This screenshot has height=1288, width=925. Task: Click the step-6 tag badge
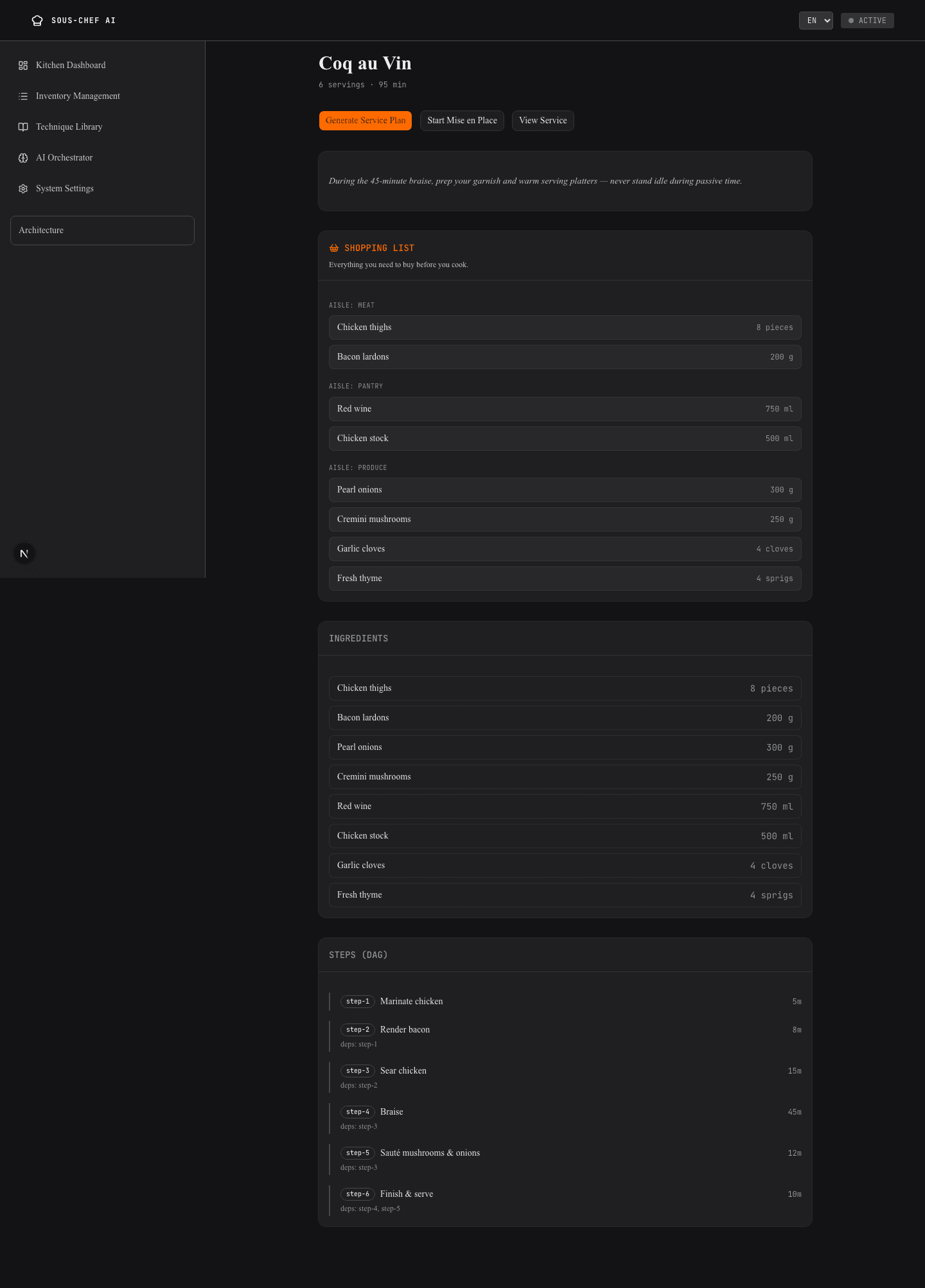(358, 1194)
